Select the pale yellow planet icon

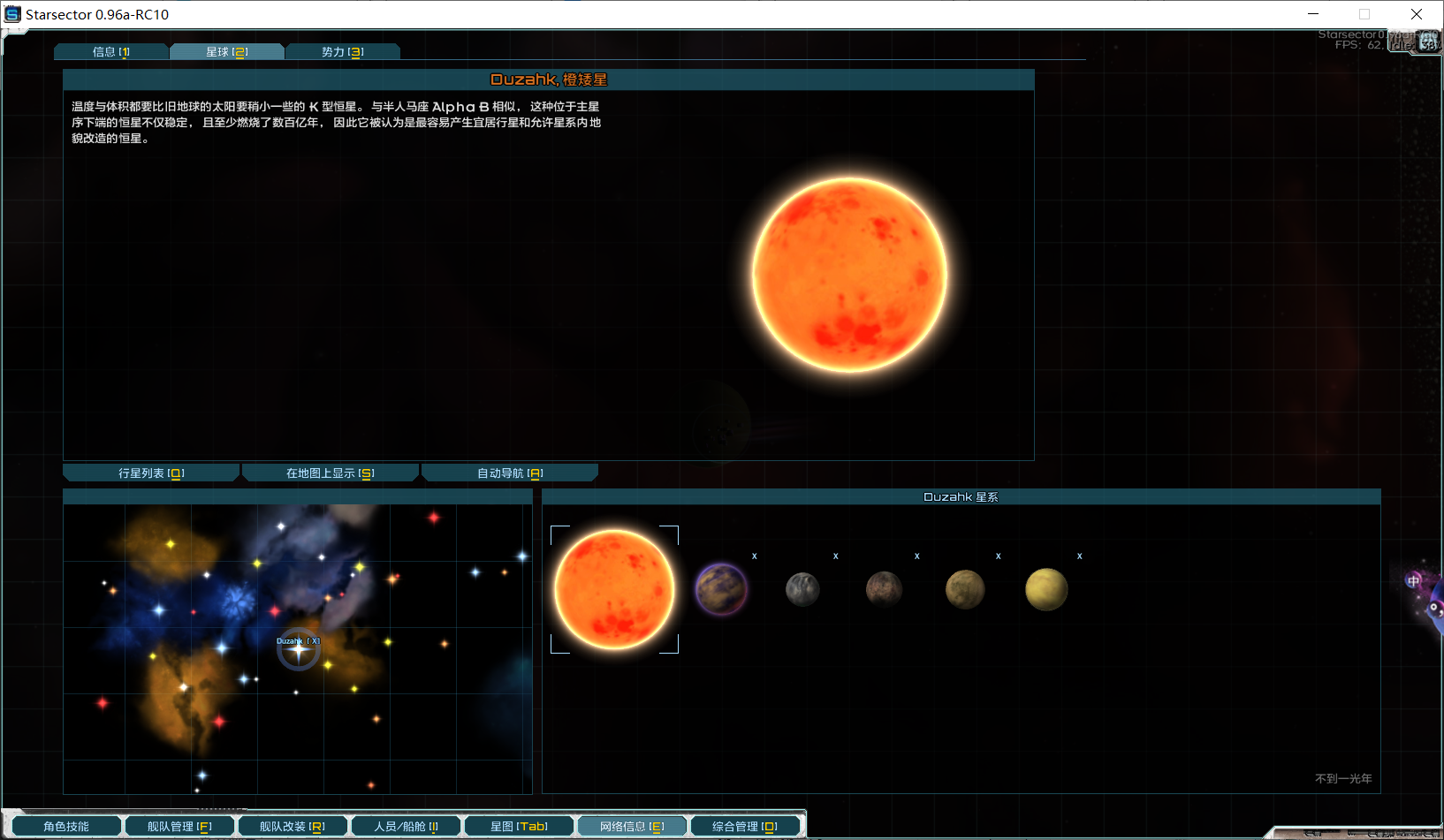(1046, 589)
